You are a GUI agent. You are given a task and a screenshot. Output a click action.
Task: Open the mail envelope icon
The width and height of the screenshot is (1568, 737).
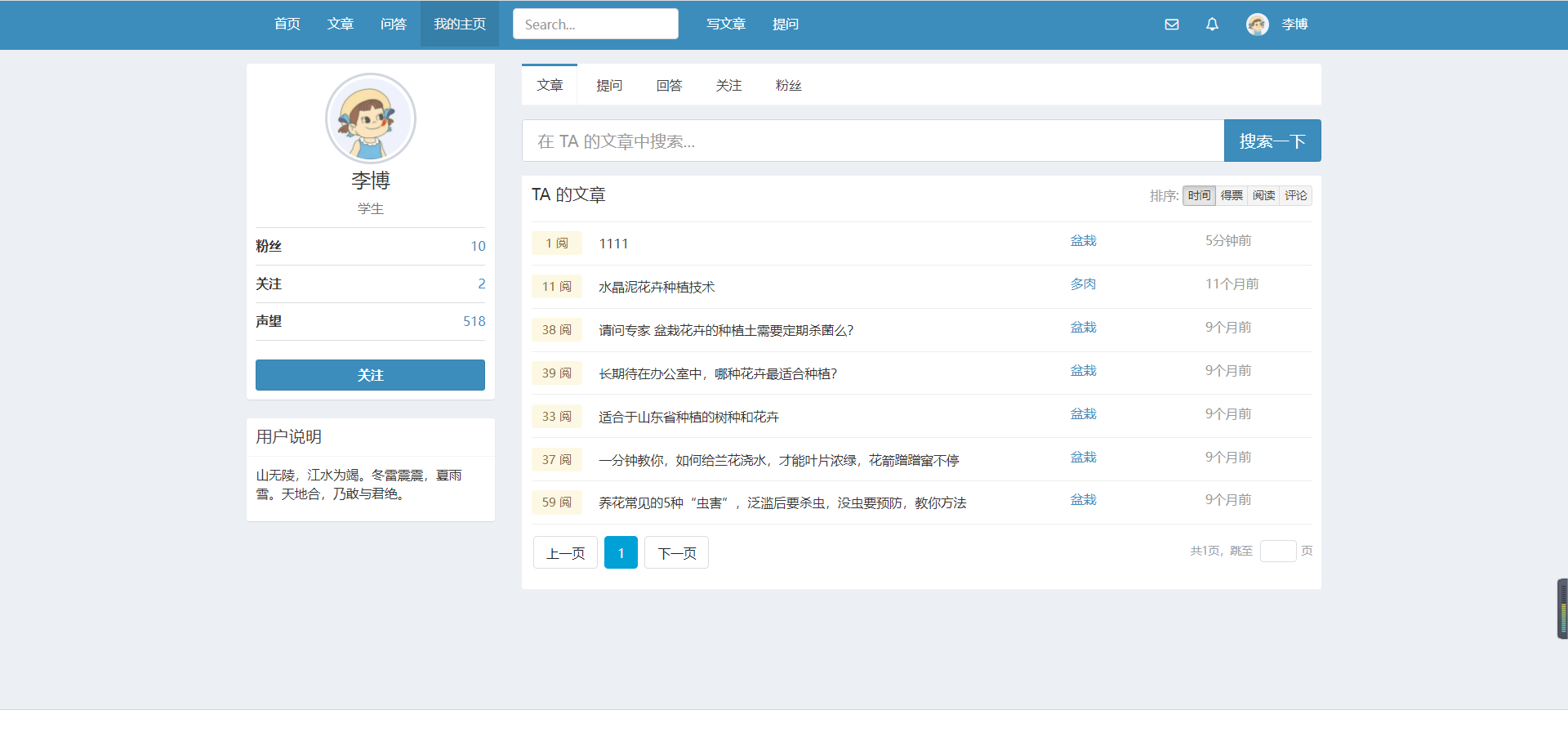1171,25
